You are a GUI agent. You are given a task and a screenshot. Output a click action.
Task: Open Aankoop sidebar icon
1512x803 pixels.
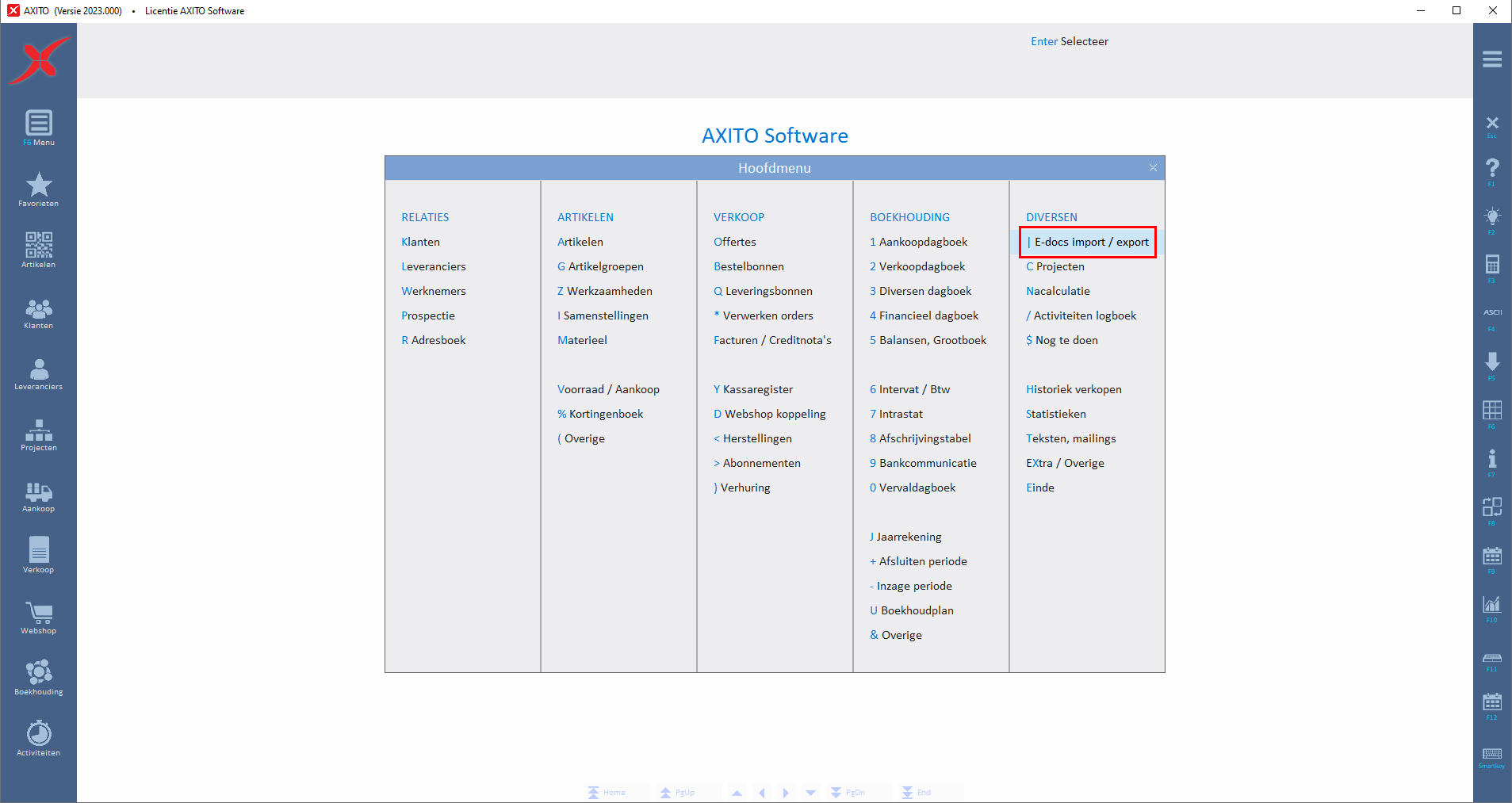click(x=38, y=497)
